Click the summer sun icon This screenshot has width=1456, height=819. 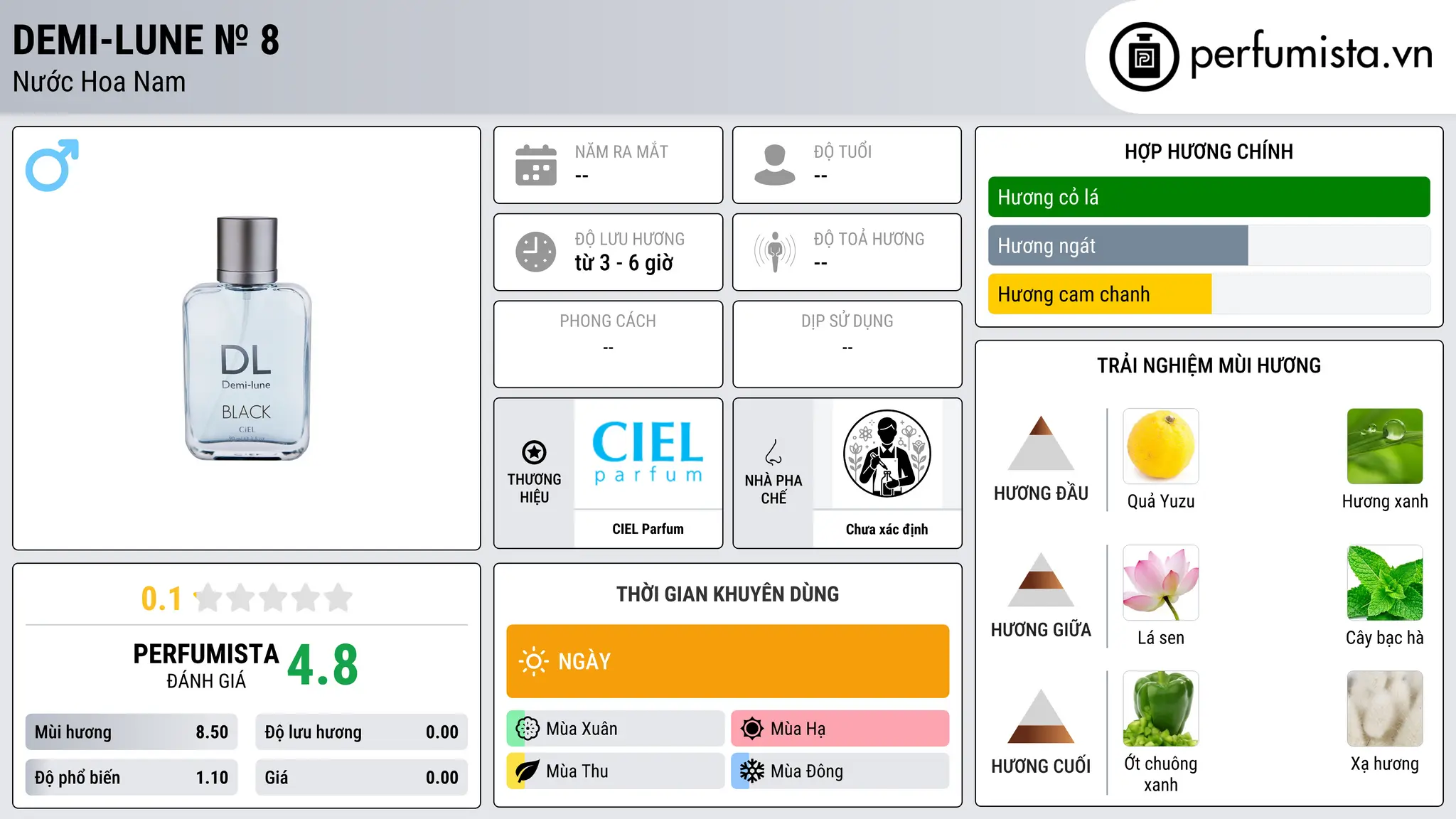(x=752, y=729)
